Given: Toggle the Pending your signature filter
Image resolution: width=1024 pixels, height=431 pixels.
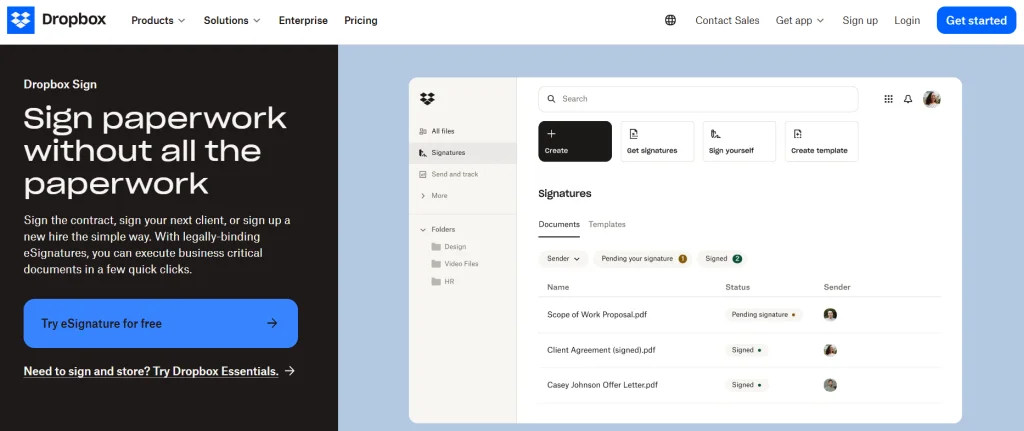Looking at the screenshot, I should pyautogui.click(x=643, y=258).
